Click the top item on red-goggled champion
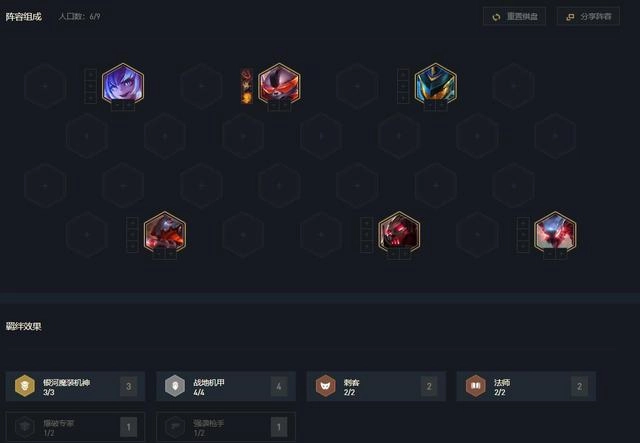640x443 pixels. tap(247, 74)
